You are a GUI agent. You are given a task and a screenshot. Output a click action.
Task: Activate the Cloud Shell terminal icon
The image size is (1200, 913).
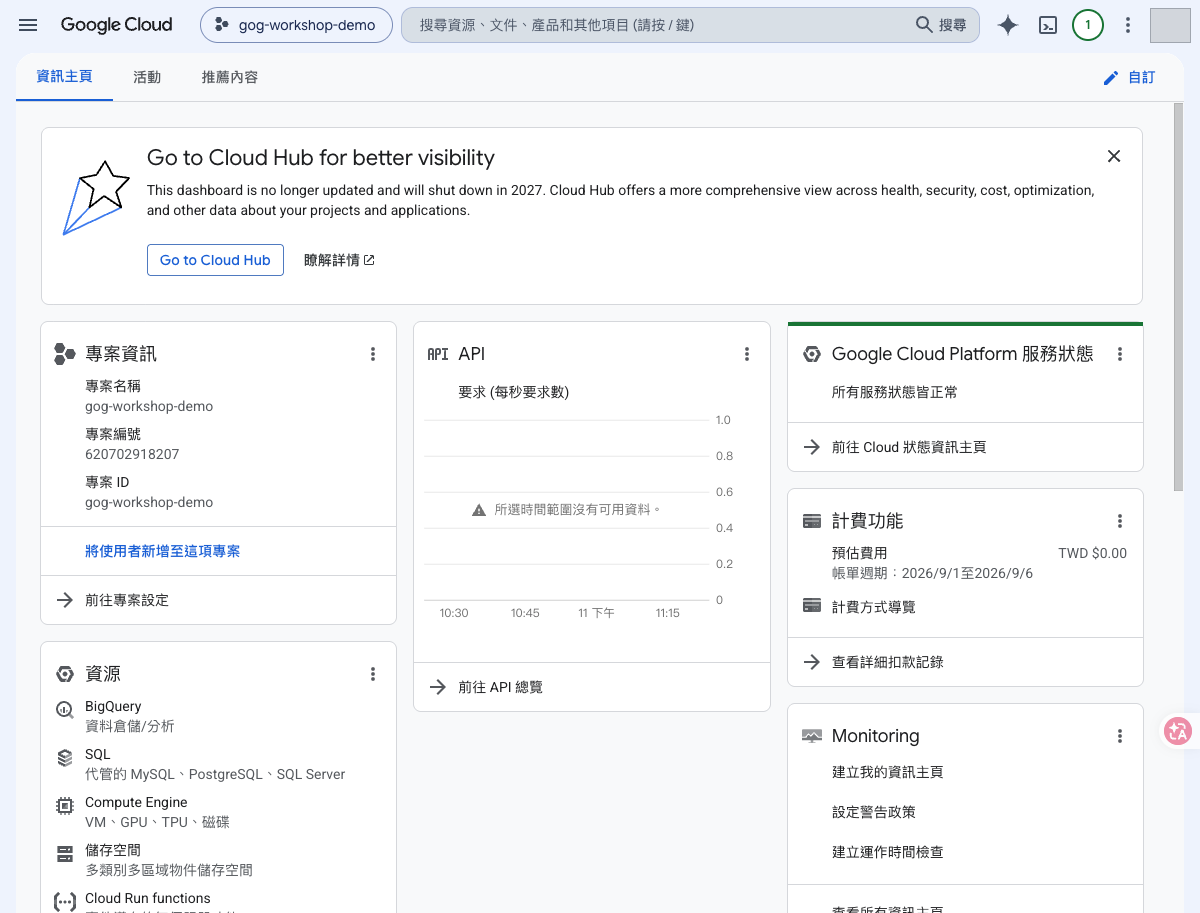click(x=1048, y=25)
